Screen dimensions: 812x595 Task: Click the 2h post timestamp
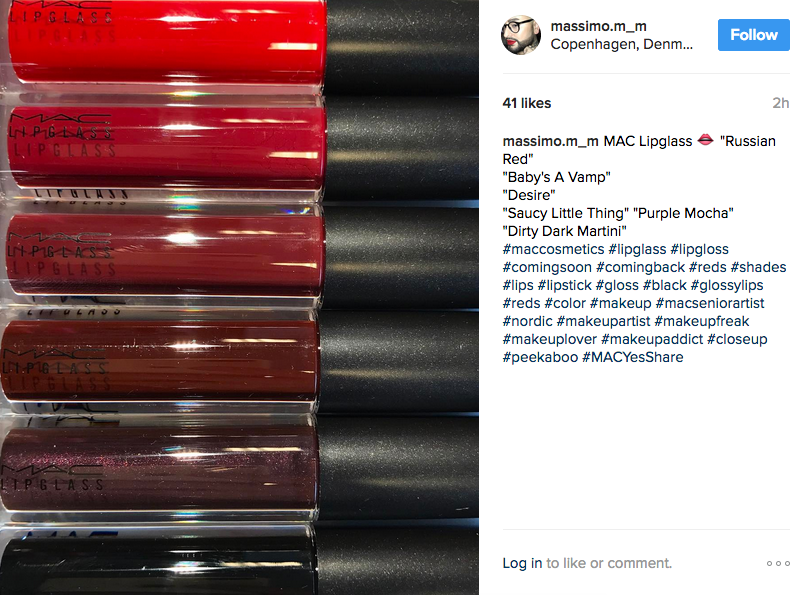point(780,103)
